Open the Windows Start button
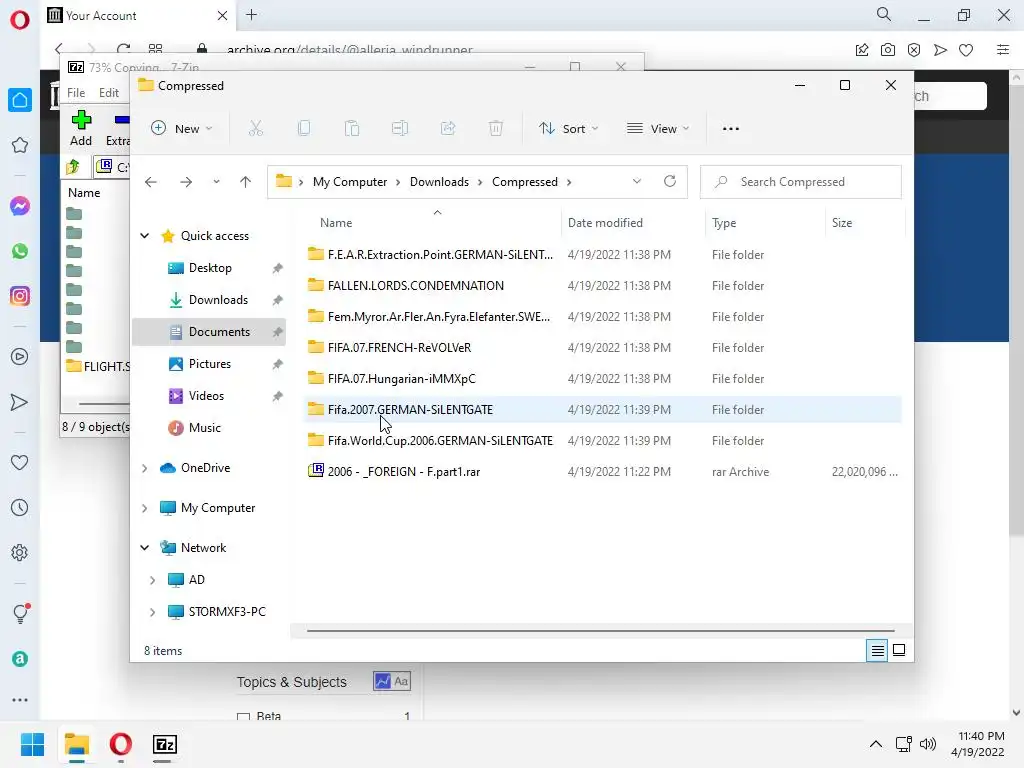The width and height of the screenshot is (1024, 768). 33,744
